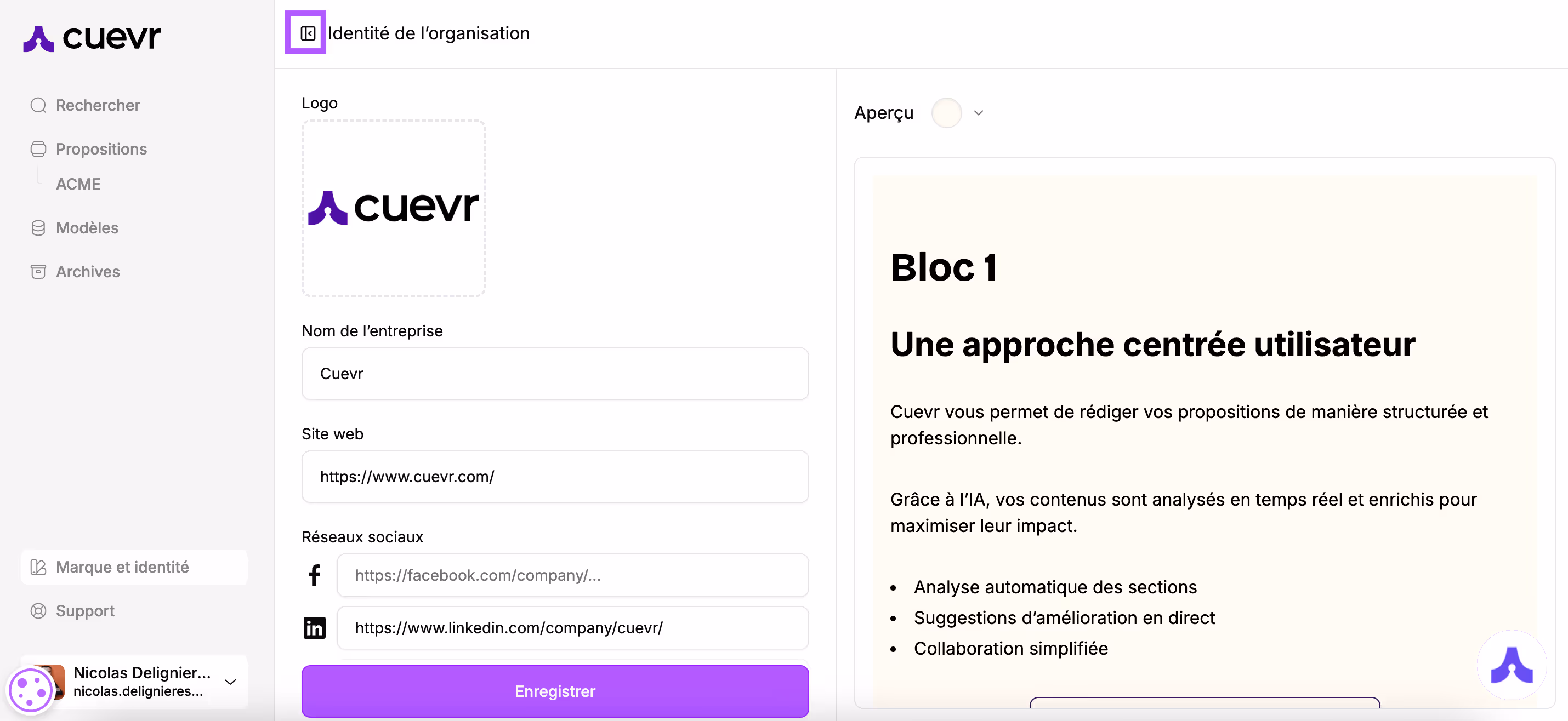Expand the Nicolas Delignieres profile dropdown

pyautogui.click(x=230, y=682)
